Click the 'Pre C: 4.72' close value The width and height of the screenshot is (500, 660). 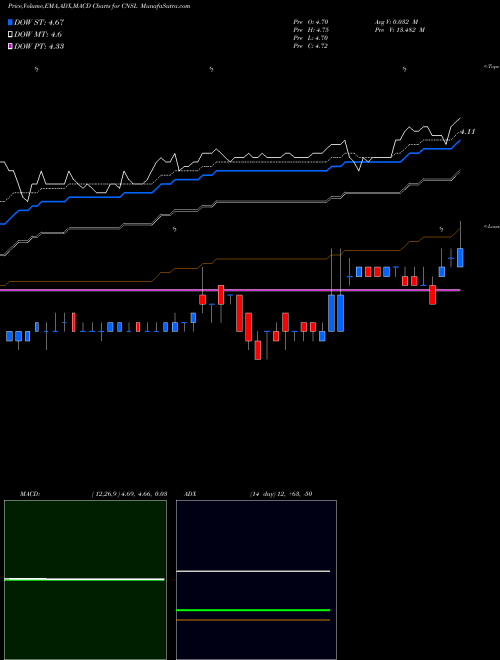(x=311, y=46)
